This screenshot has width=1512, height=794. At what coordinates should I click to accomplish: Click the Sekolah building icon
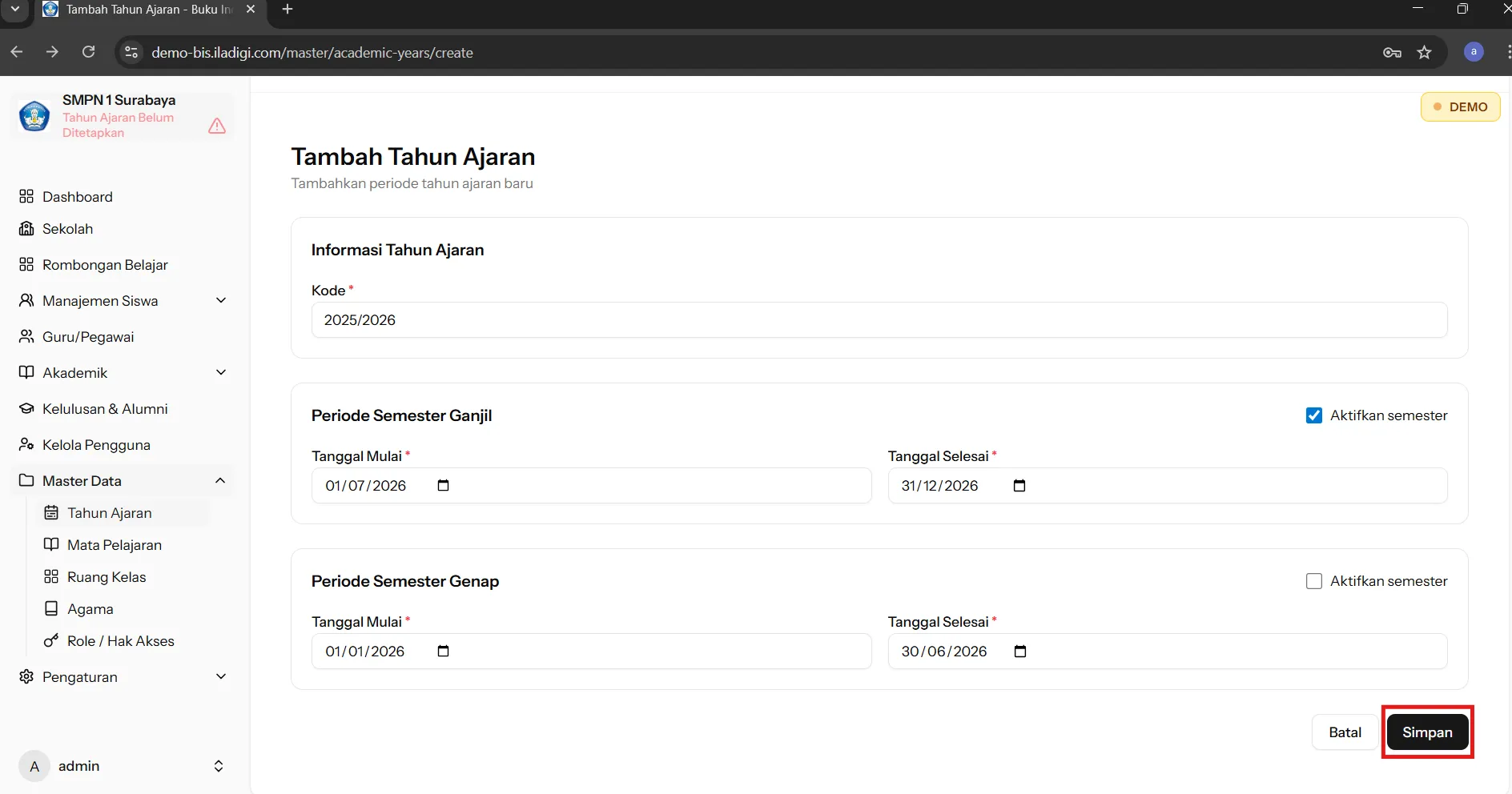[26, 228]
